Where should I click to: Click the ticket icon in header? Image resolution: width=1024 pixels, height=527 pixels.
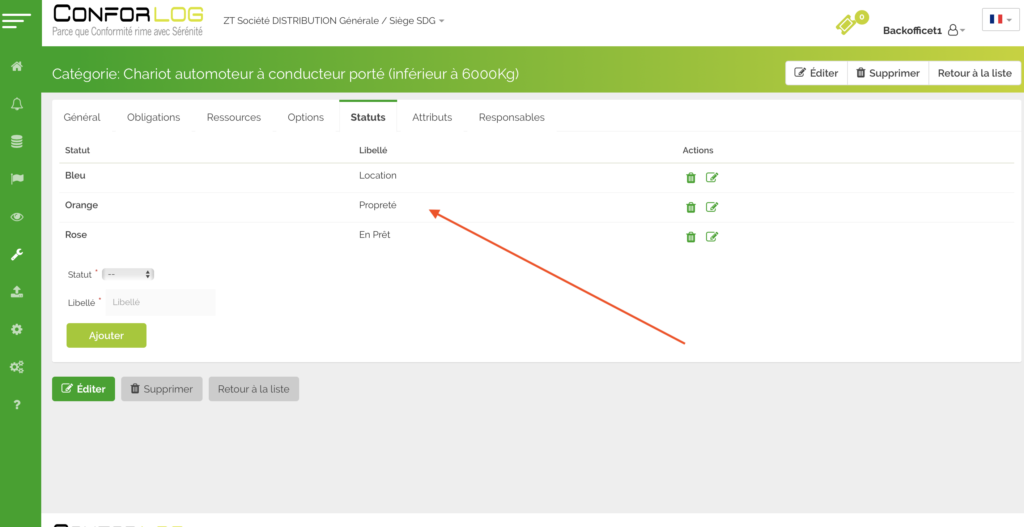point(848,23)
